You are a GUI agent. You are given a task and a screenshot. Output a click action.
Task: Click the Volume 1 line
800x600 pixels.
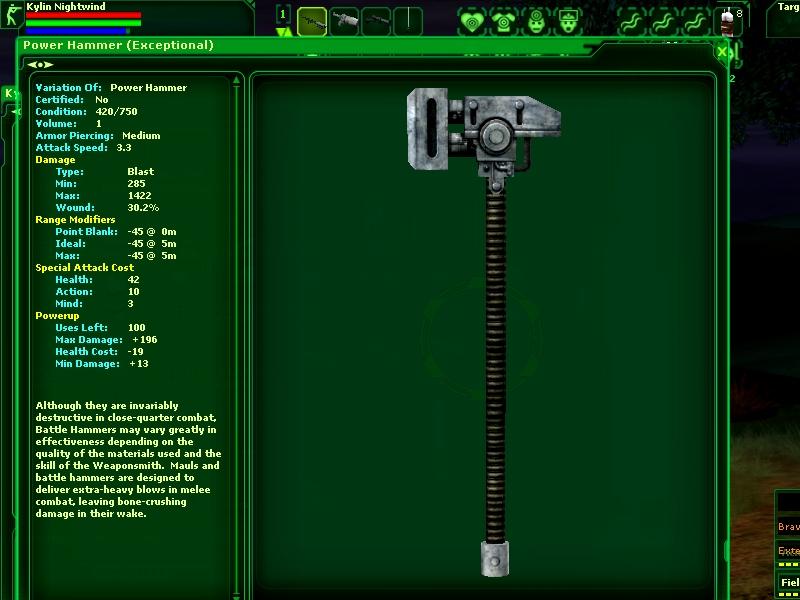pyautogui.click(x=68, y=123)
